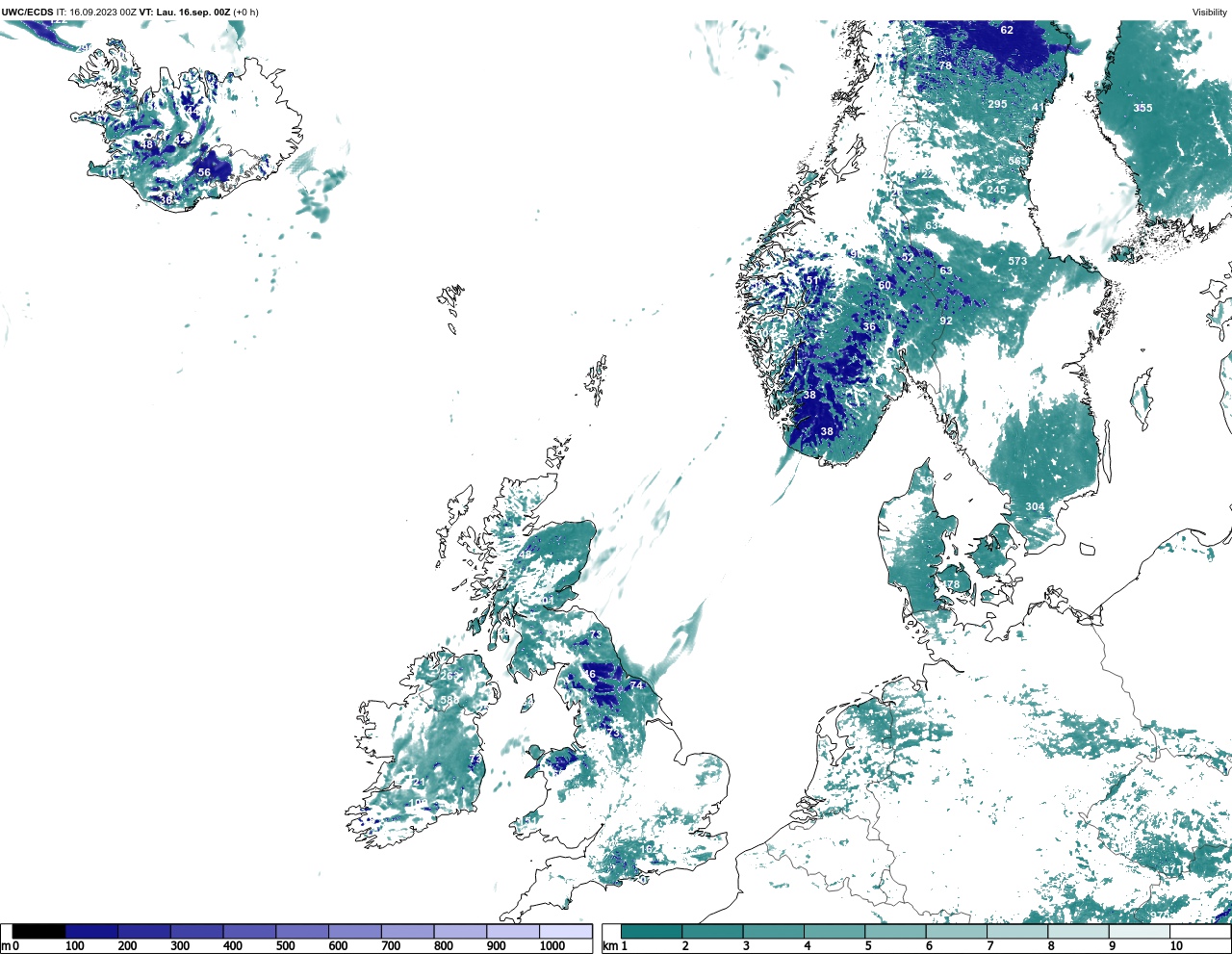The width and height of the screenshot is (1232, 954).
Task: Click the dark teal 1–2 km legend swatch
Action: [652, 931]
